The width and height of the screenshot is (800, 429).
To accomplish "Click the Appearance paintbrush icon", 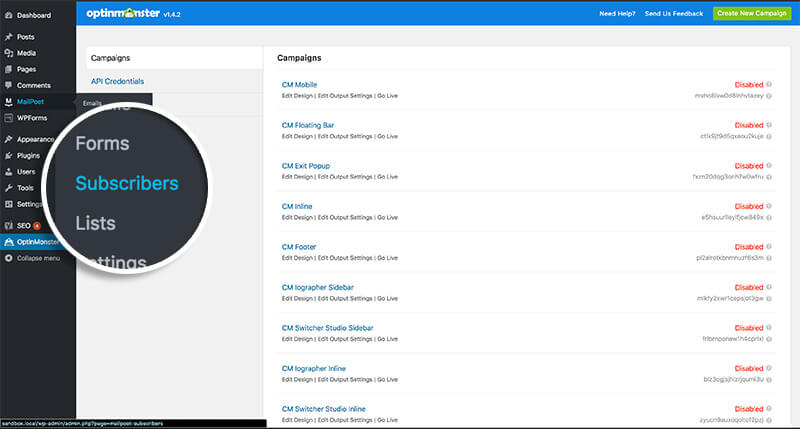I will coord(9,139).
